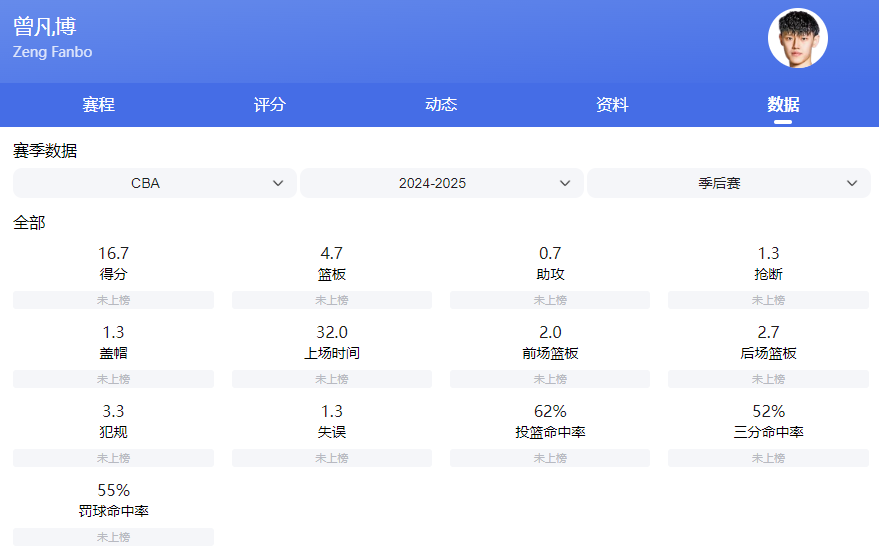879x558 pixels.
Task: Select the 数据 tab
Action: point(783,104)
